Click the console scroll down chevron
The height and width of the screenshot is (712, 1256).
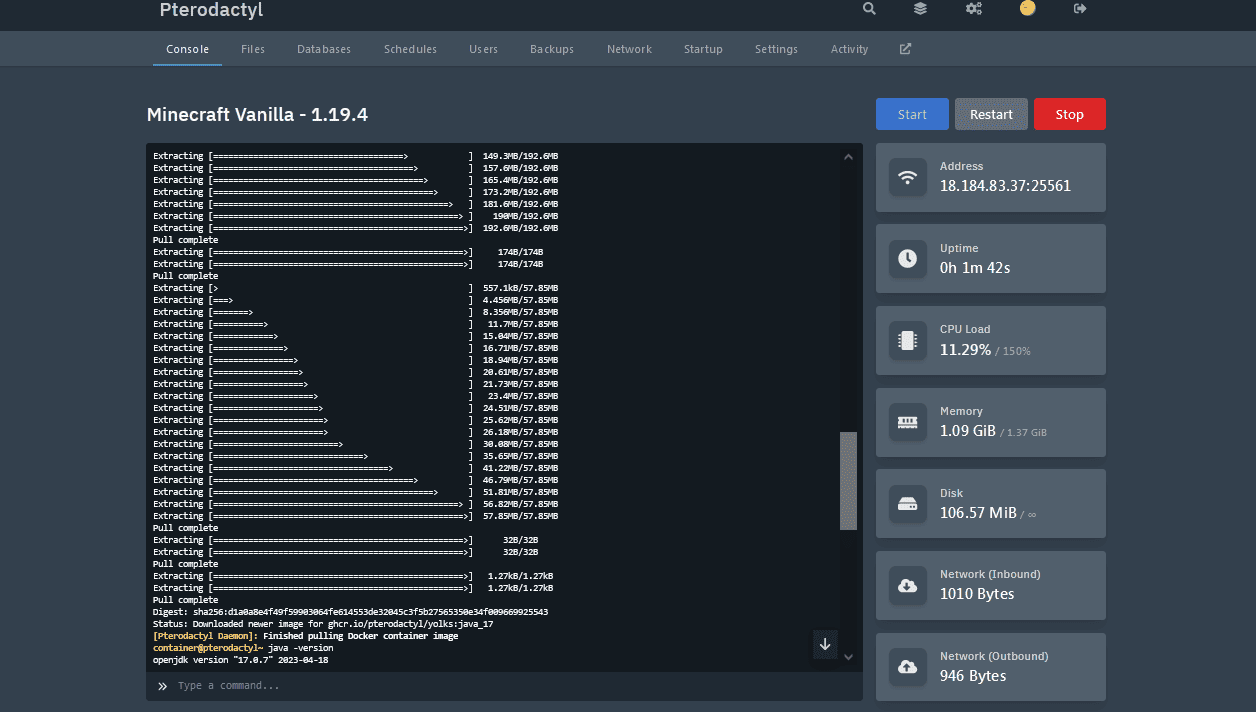[848, 657]
